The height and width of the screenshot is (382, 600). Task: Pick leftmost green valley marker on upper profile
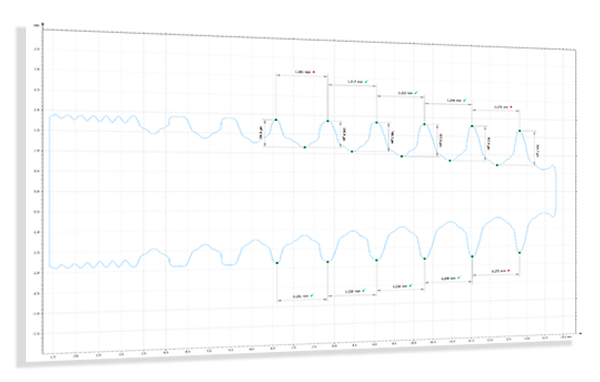[x=305, y=147]
